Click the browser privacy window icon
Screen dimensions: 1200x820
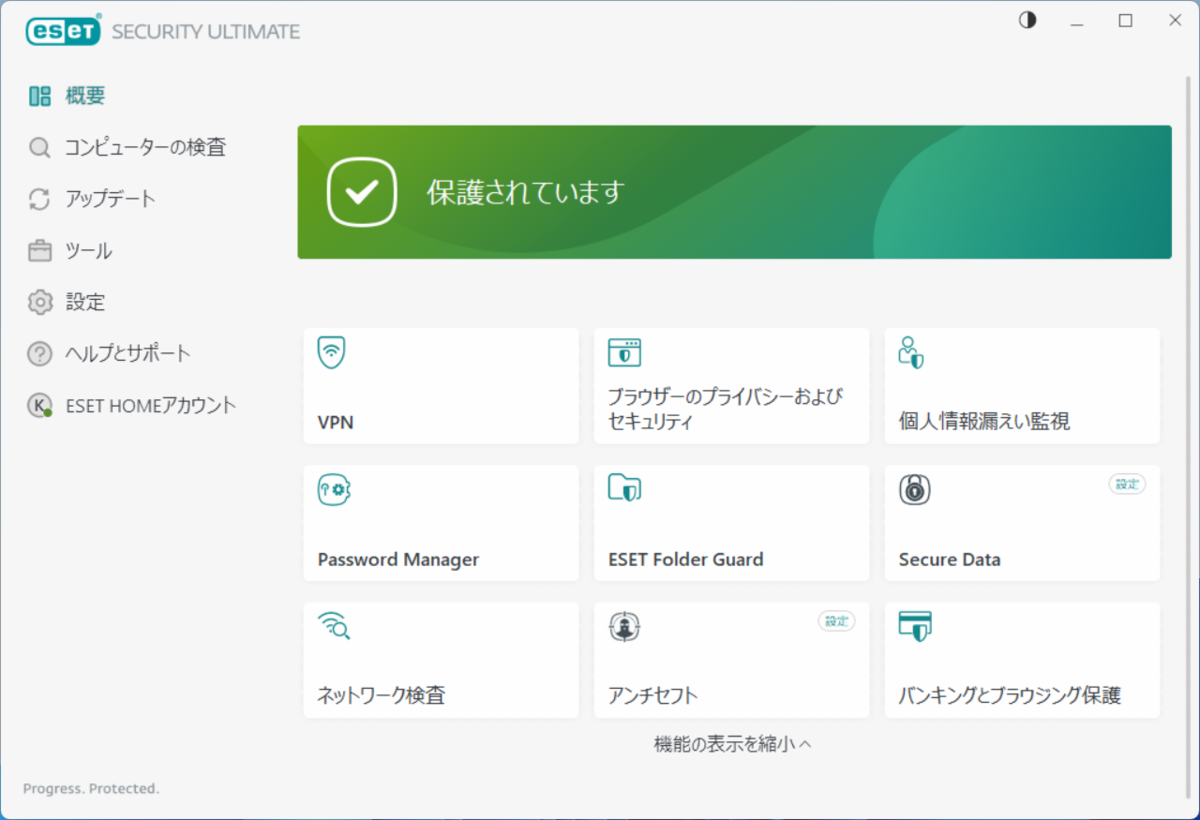625,352
